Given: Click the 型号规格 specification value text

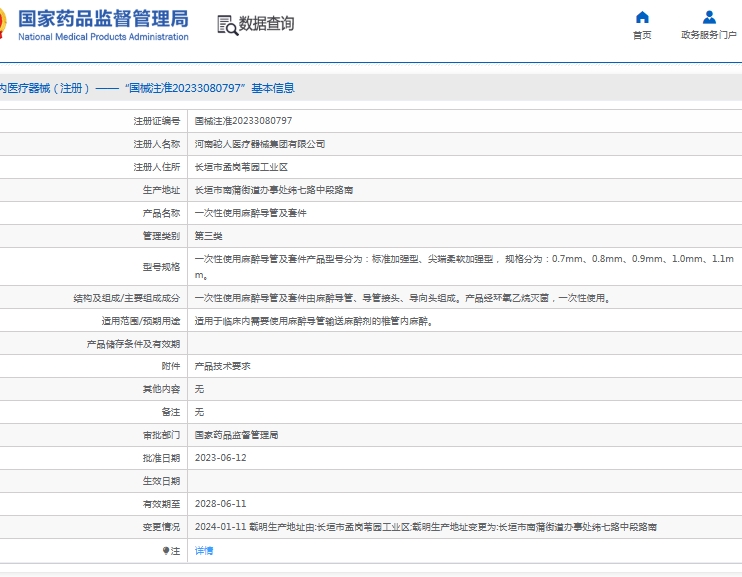Looking at the screenshot, I should pyautogui.click(x=464, y=266).
